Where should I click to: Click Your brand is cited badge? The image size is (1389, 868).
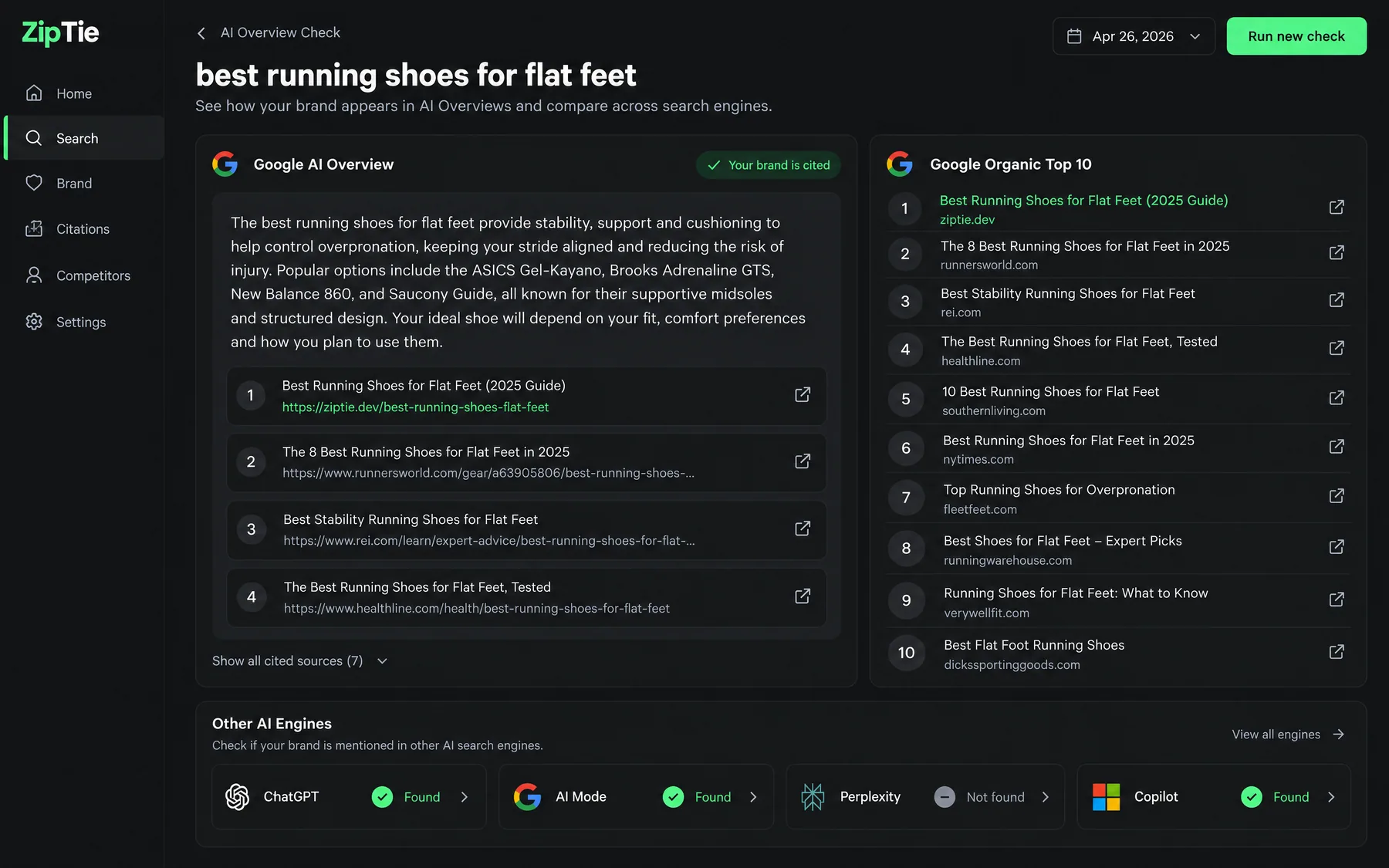(x=769, y=165)
